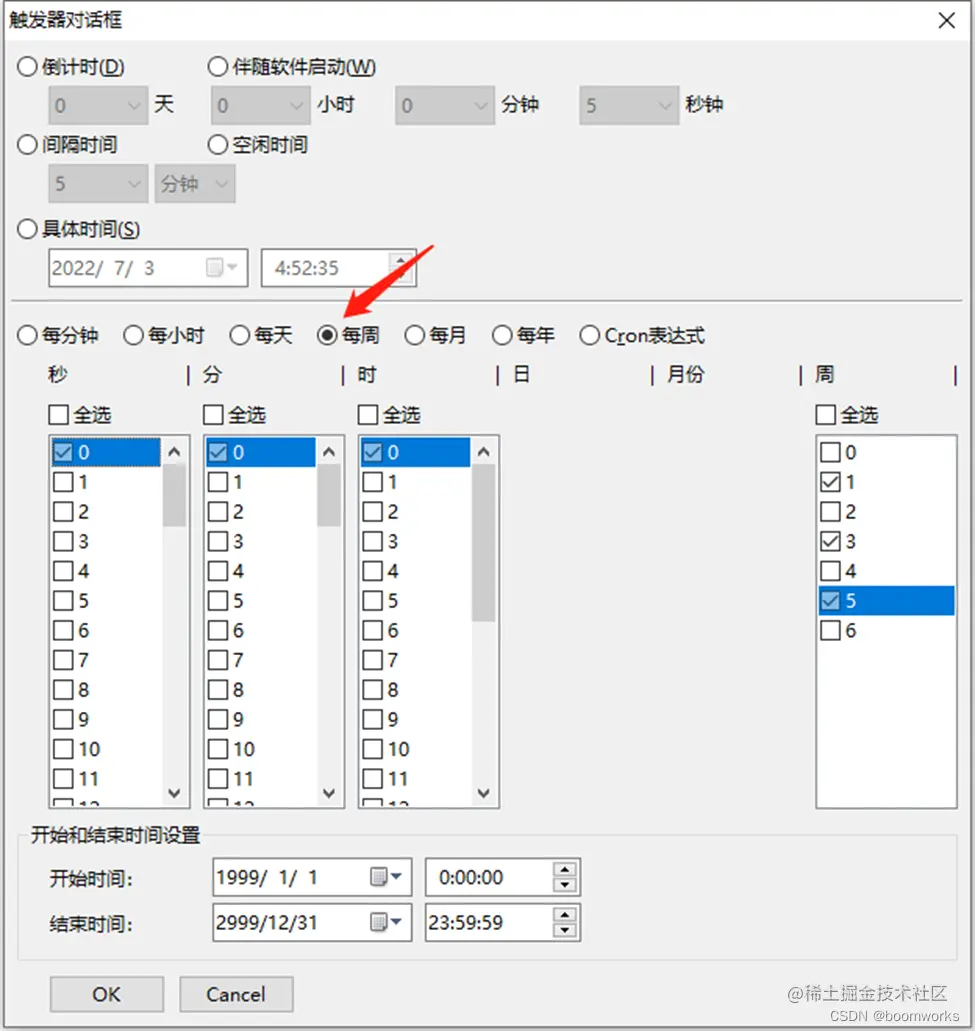Uncheck 0 in the minutes list

218,452
